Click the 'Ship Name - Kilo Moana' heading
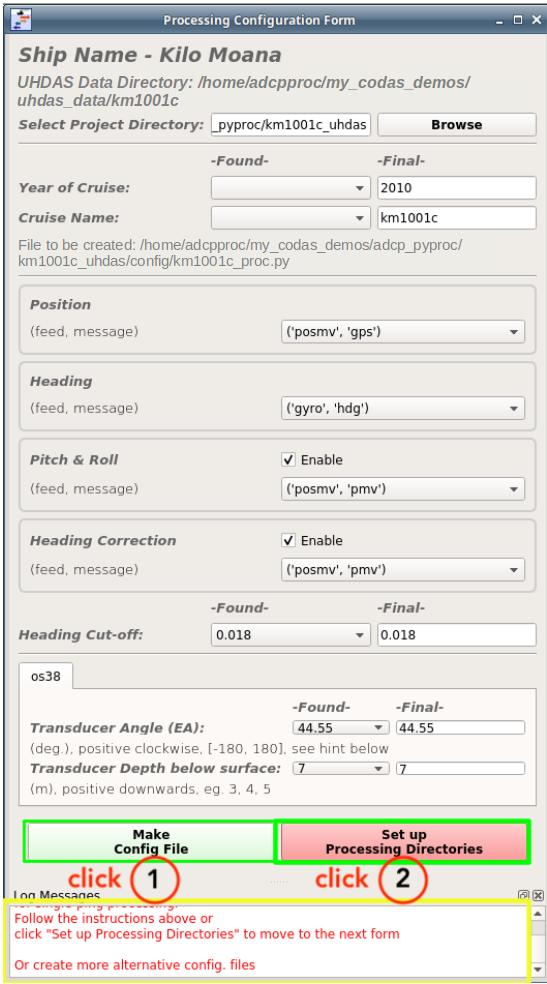This screenshot has width=547, height=984. click(x=149, y=55)
